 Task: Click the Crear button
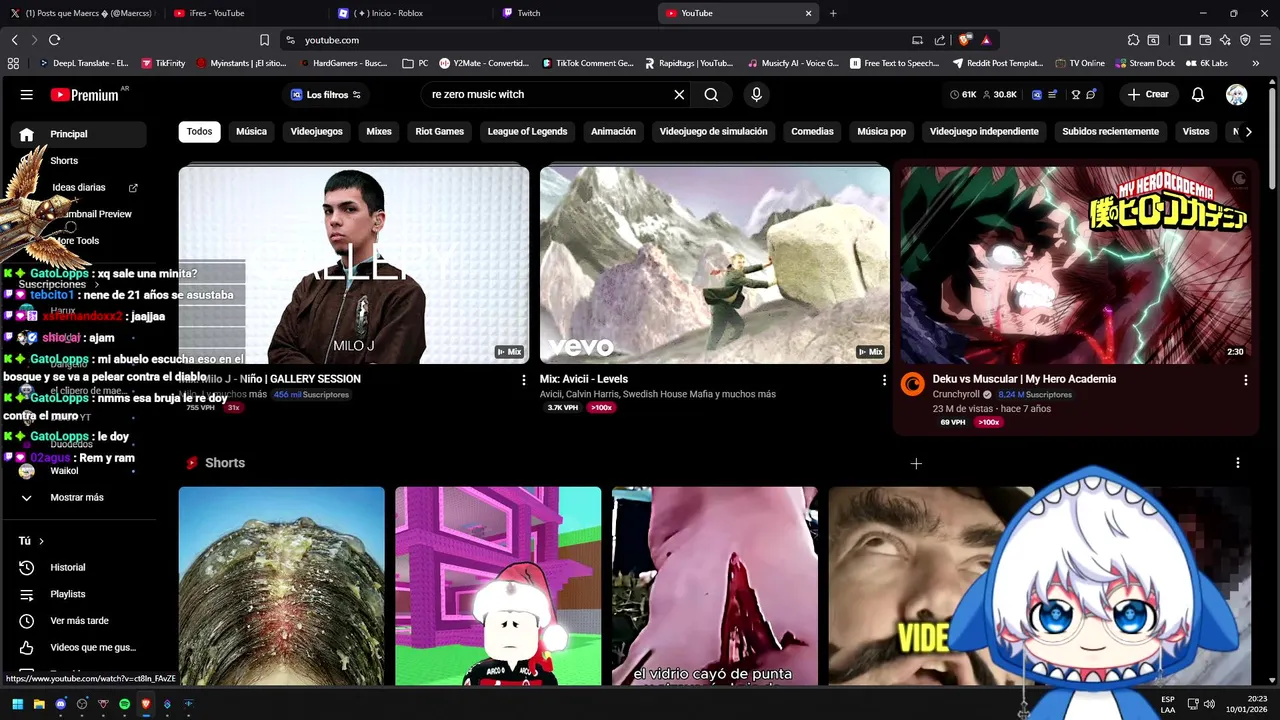coord(1147,95)
